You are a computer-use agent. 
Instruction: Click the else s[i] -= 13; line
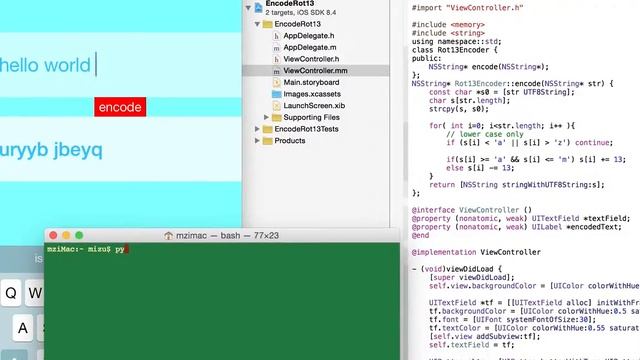[480, 168]
